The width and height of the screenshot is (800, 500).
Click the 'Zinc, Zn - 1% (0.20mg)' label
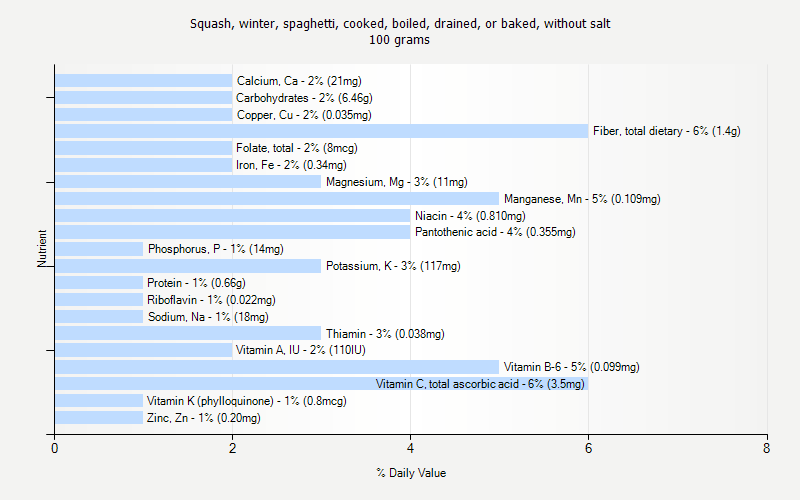204,418
